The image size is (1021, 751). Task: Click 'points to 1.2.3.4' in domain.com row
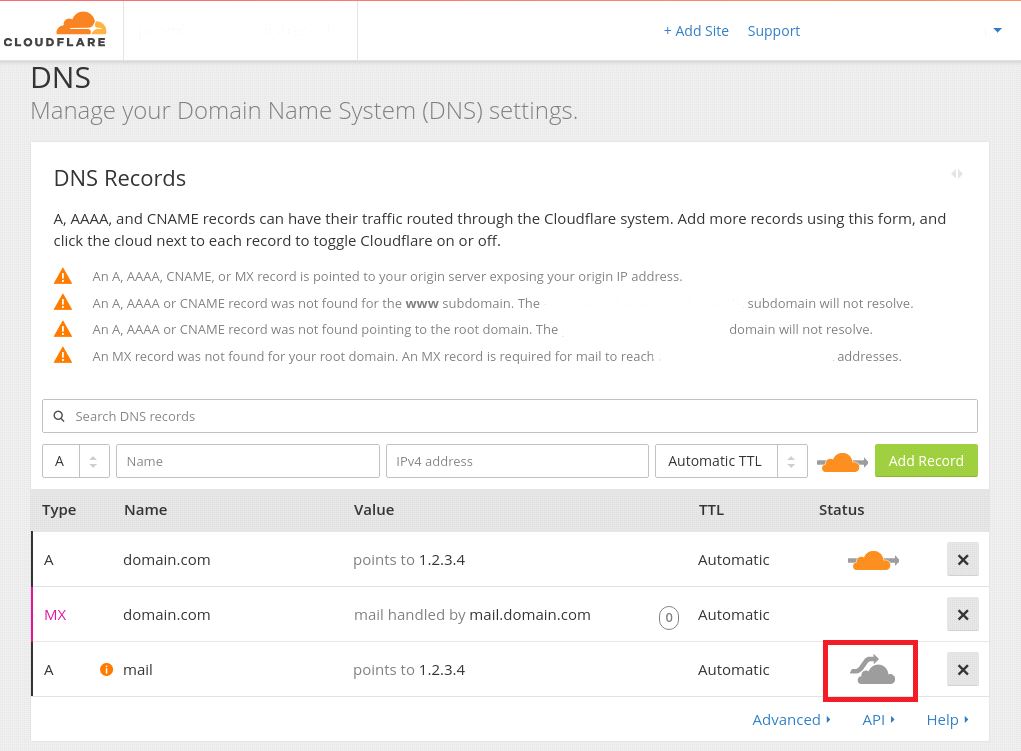(x=409, y=560)
